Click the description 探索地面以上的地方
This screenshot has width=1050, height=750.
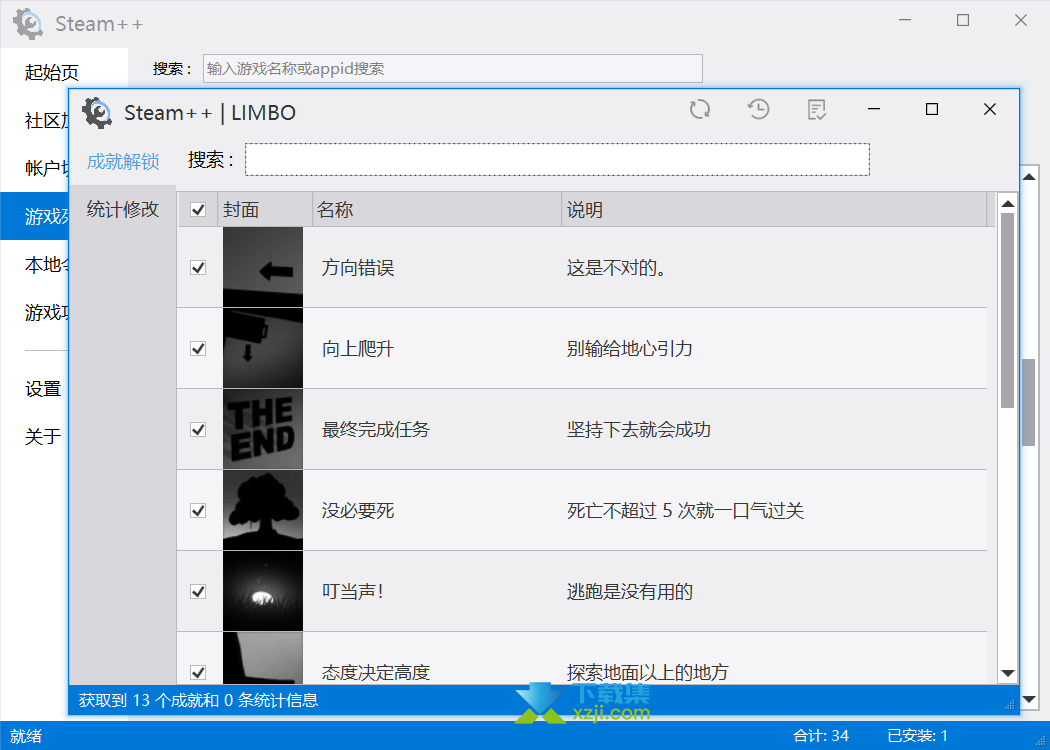pyautogui.click(x=648, y=672)
